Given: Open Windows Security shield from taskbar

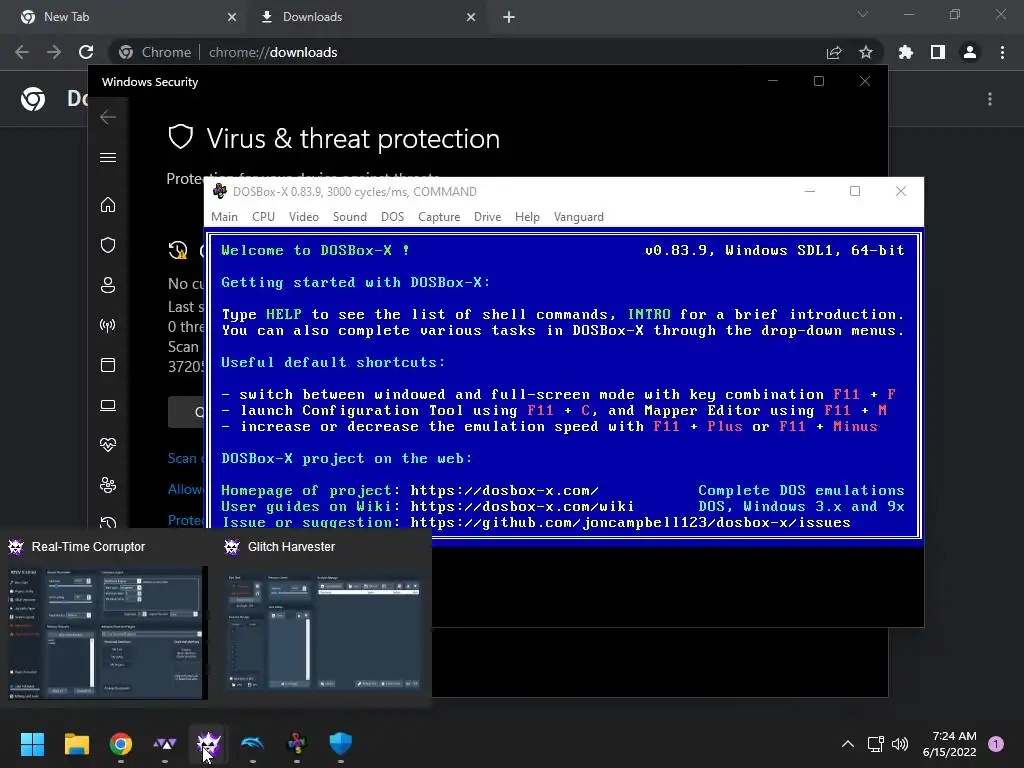Looking at the screenshot, I should tap(341, 744).
